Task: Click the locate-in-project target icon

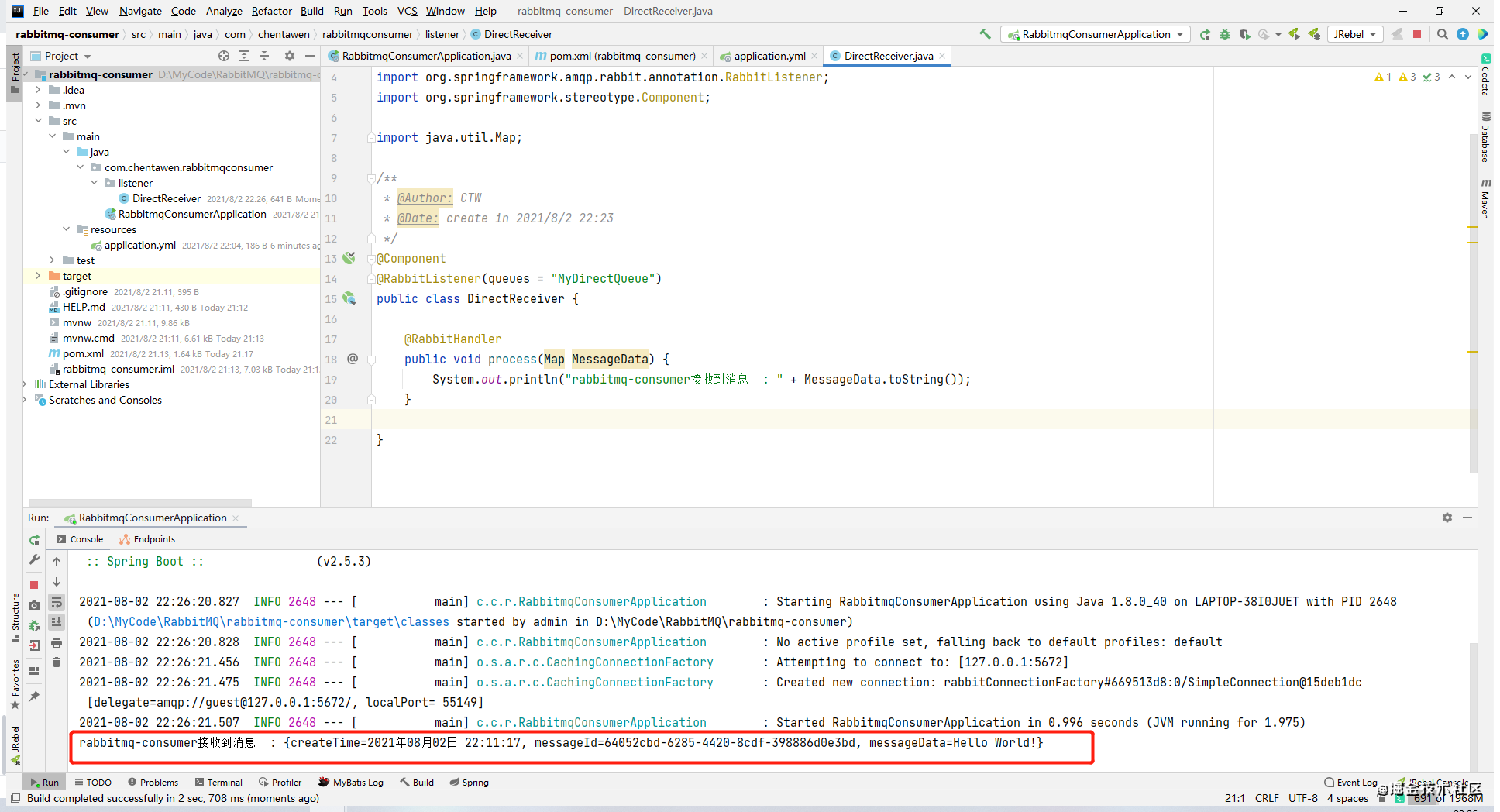Action: pos(224,56)
